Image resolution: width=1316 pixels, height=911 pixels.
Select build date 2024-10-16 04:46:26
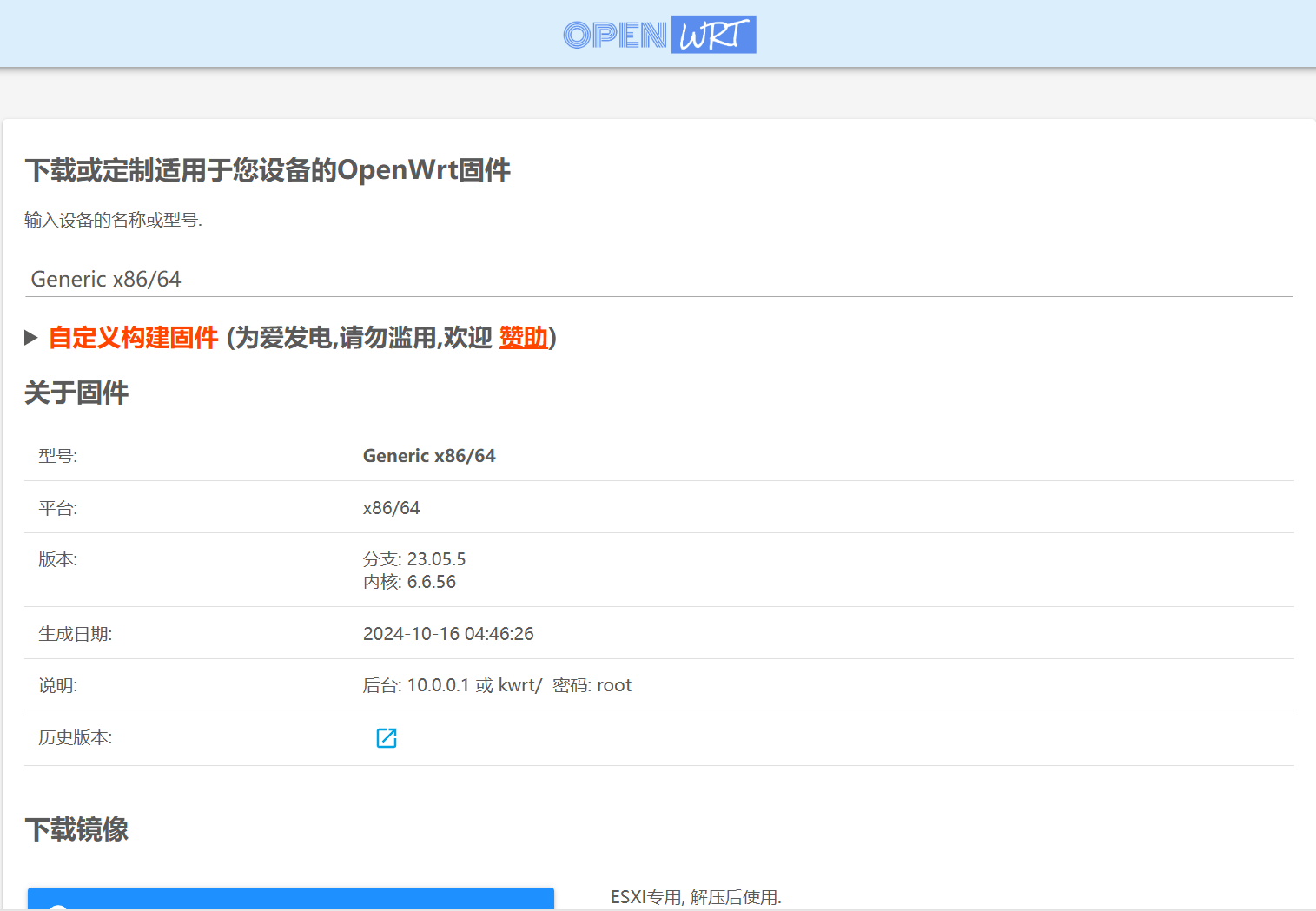448,634
